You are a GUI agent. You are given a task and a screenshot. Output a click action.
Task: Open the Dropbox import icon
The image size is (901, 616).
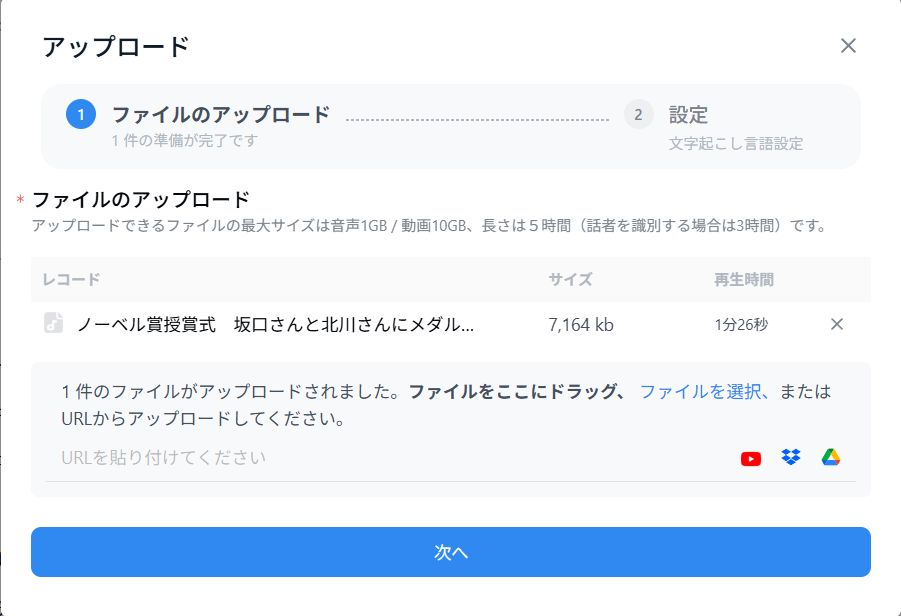pos(789,458)
